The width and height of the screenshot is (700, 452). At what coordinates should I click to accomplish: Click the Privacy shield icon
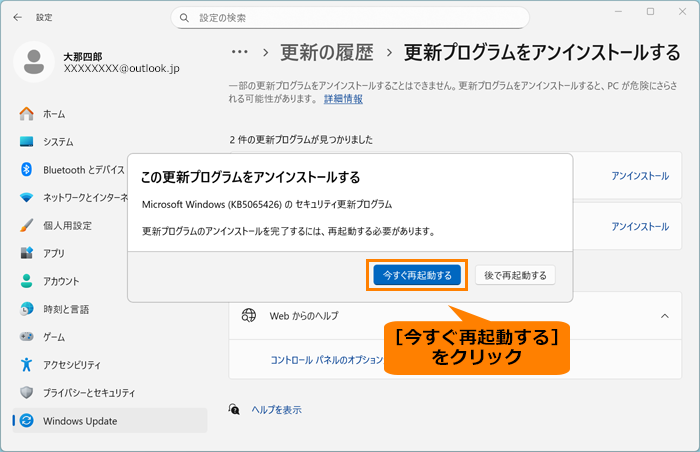click(26, 393)
